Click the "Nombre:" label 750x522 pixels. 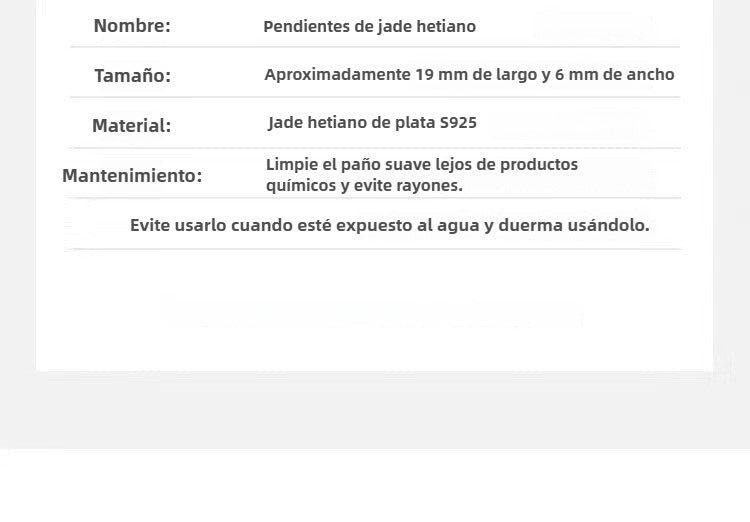click(132, 26)
